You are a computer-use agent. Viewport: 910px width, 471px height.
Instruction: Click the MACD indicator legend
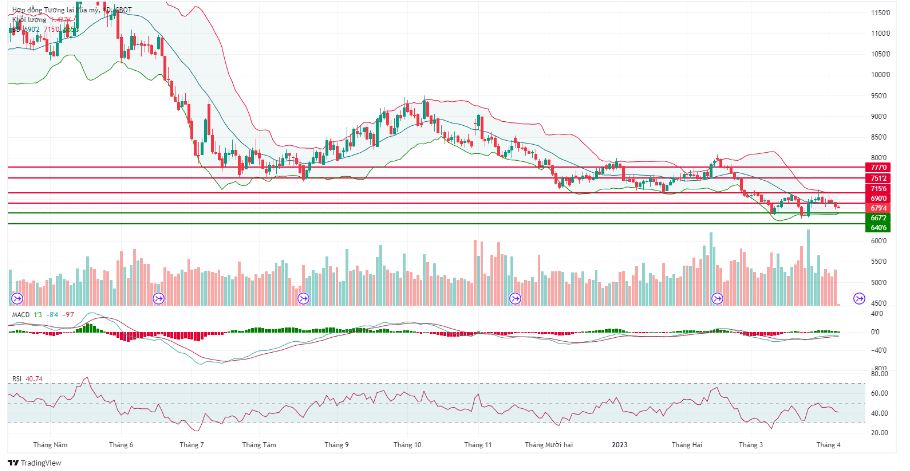tap(42, 314)
